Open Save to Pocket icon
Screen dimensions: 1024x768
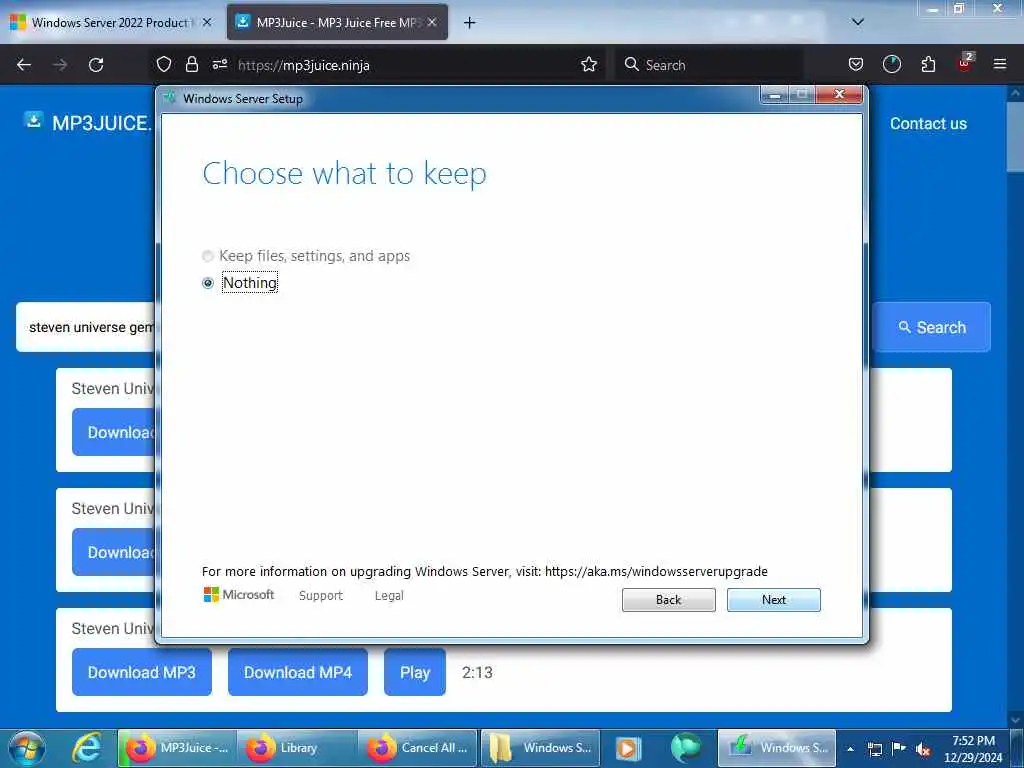coord(856,64)
